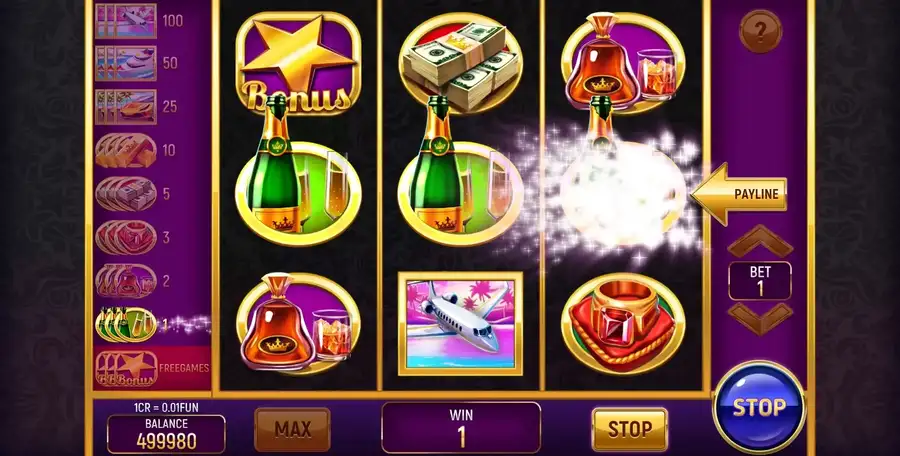Hit the round blue STOP button
This screenshot has height=456, width=900.
coord(759,407)
